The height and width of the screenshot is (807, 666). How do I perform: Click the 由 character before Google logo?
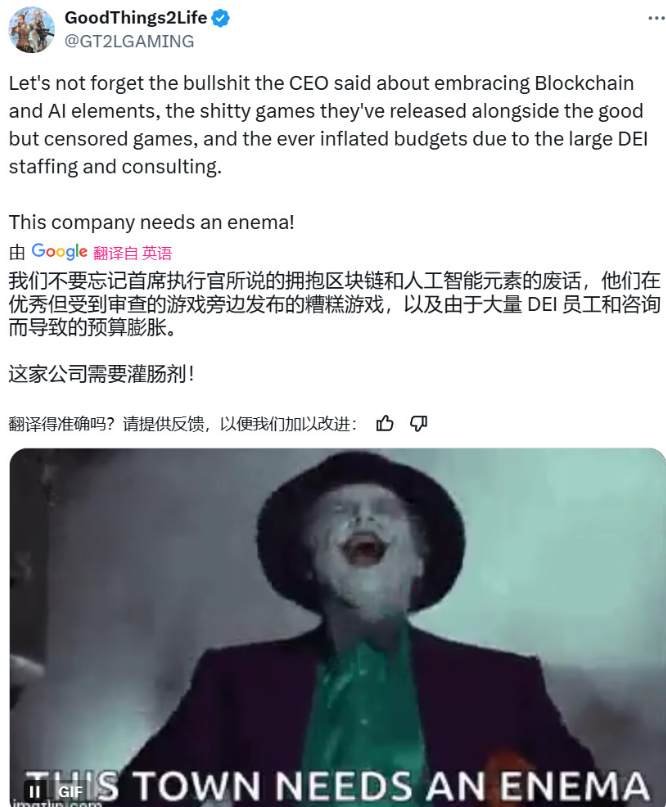17,253
